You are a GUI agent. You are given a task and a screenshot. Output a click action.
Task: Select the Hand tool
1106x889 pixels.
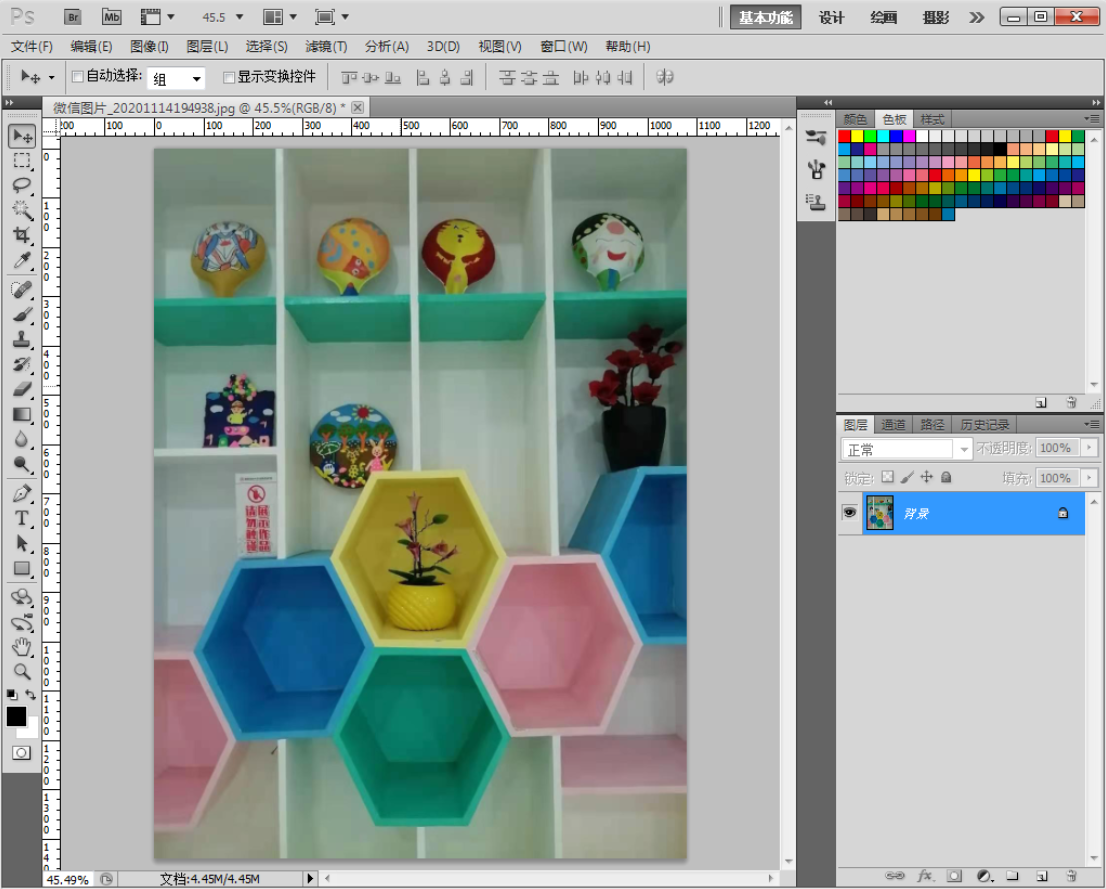pyautogui.click(x=22, y=646)
